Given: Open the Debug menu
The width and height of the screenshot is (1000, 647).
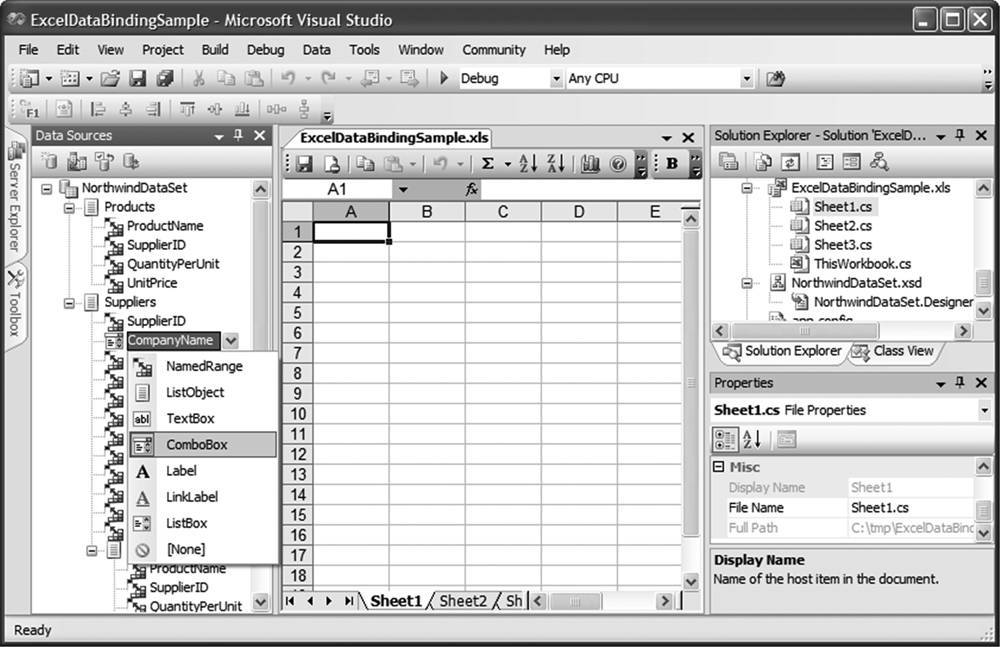Looking at the screenshot, I should (x=265, y=50).
